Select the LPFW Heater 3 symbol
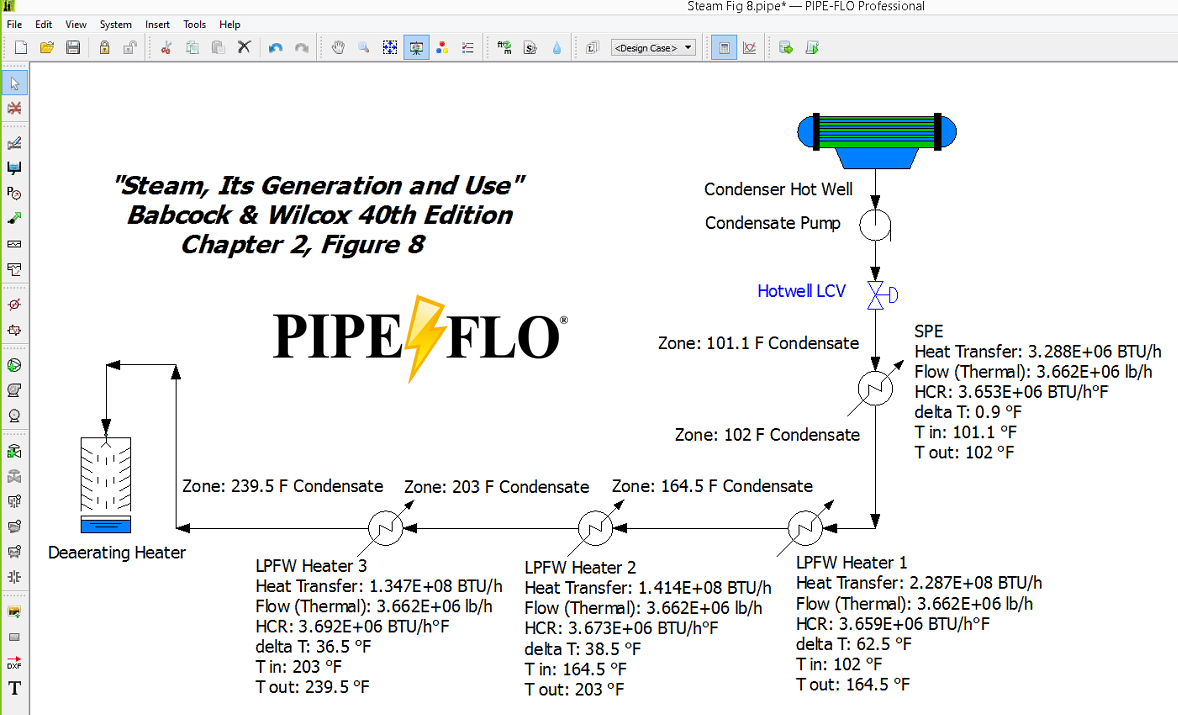 point(385,528)
